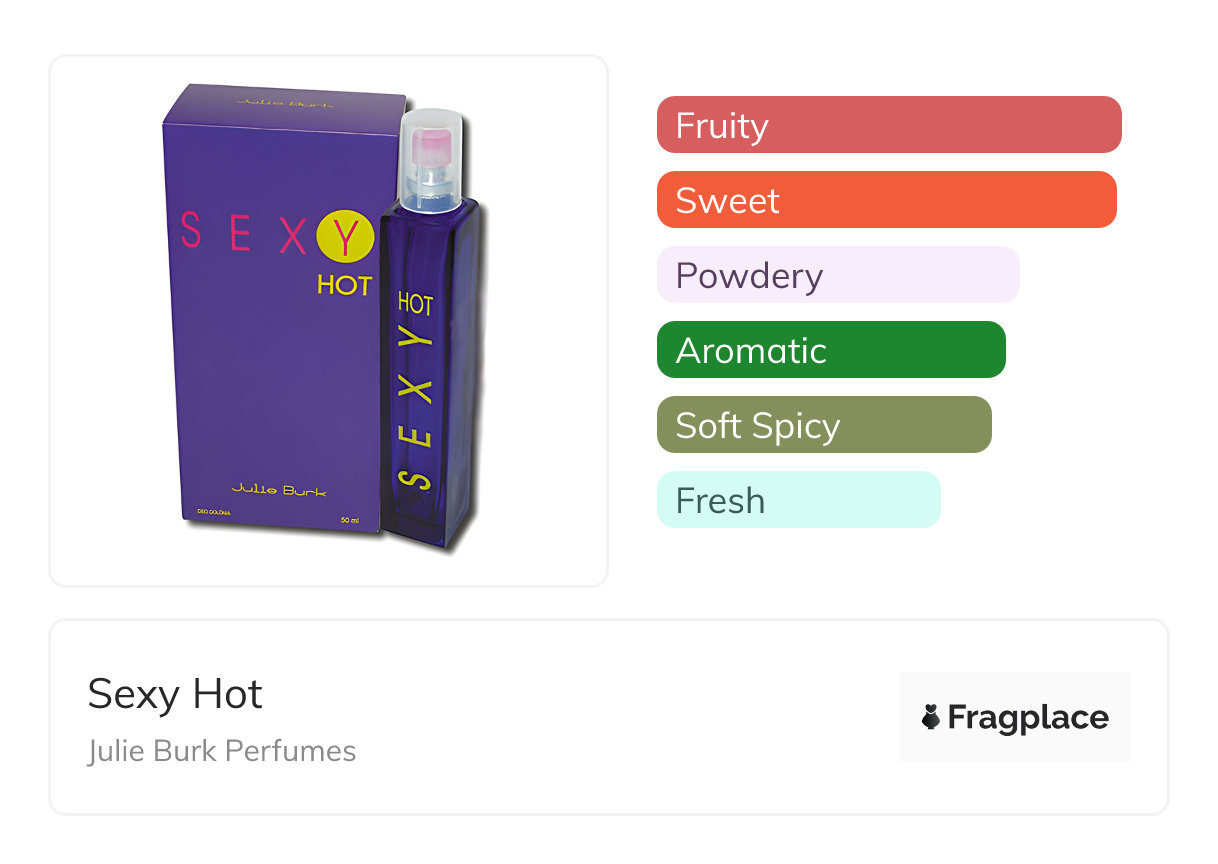This screenshot has height=864, width=1218.
Task: Click the Fragplace wordmark text
Action: tap(1028, 717)
